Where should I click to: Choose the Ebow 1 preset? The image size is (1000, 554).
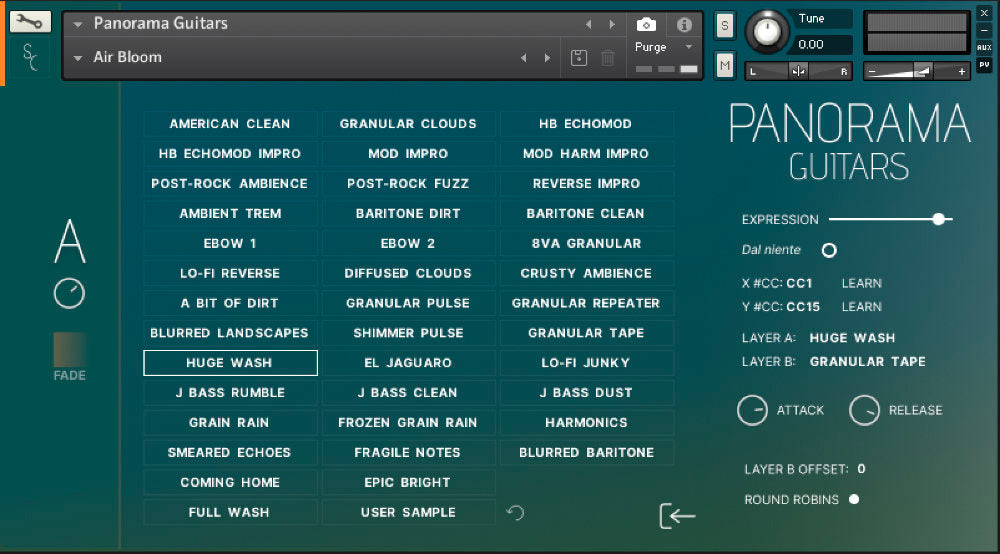[x=230, y=244]
